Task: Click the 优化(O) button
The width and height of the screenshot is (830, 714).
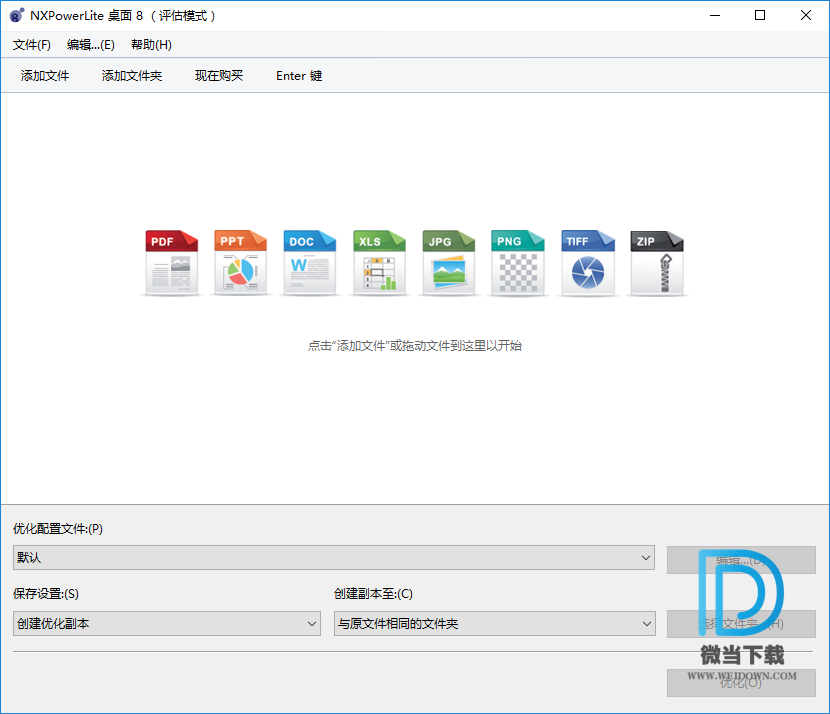Action: pyautogui.click(x=741, y=683)
